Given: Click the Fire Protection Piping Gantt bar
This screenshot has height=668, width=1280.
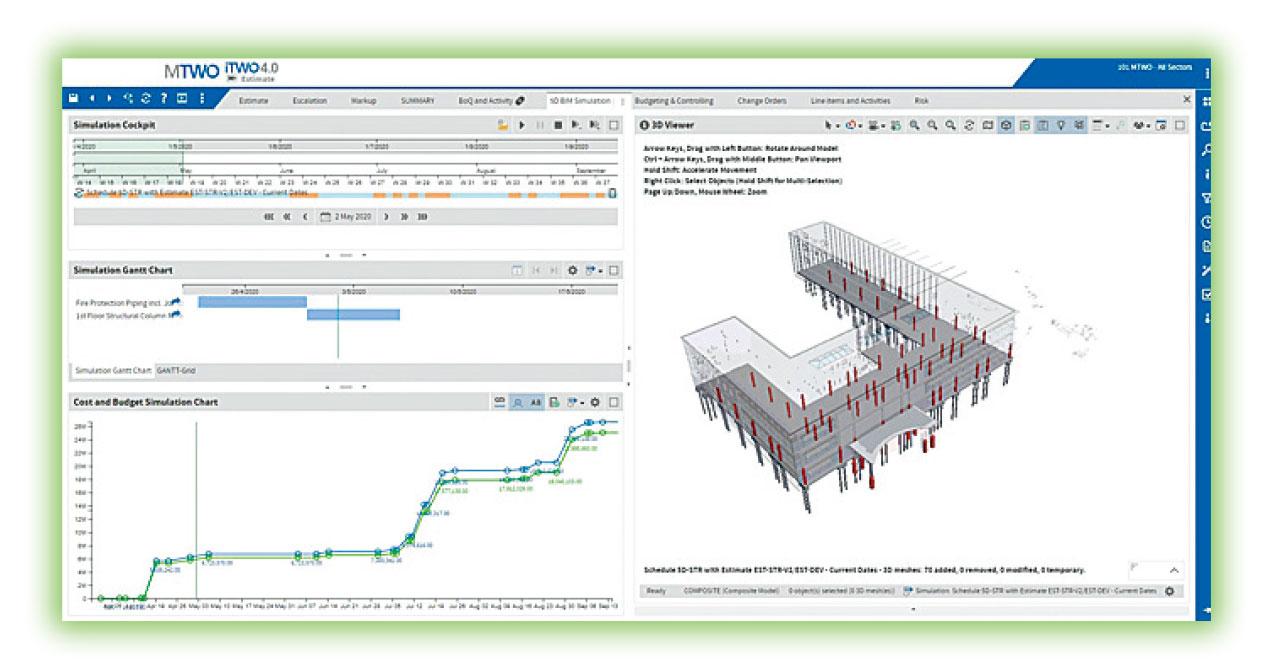Looking at the screenshot, I should [x=252, y=301].
